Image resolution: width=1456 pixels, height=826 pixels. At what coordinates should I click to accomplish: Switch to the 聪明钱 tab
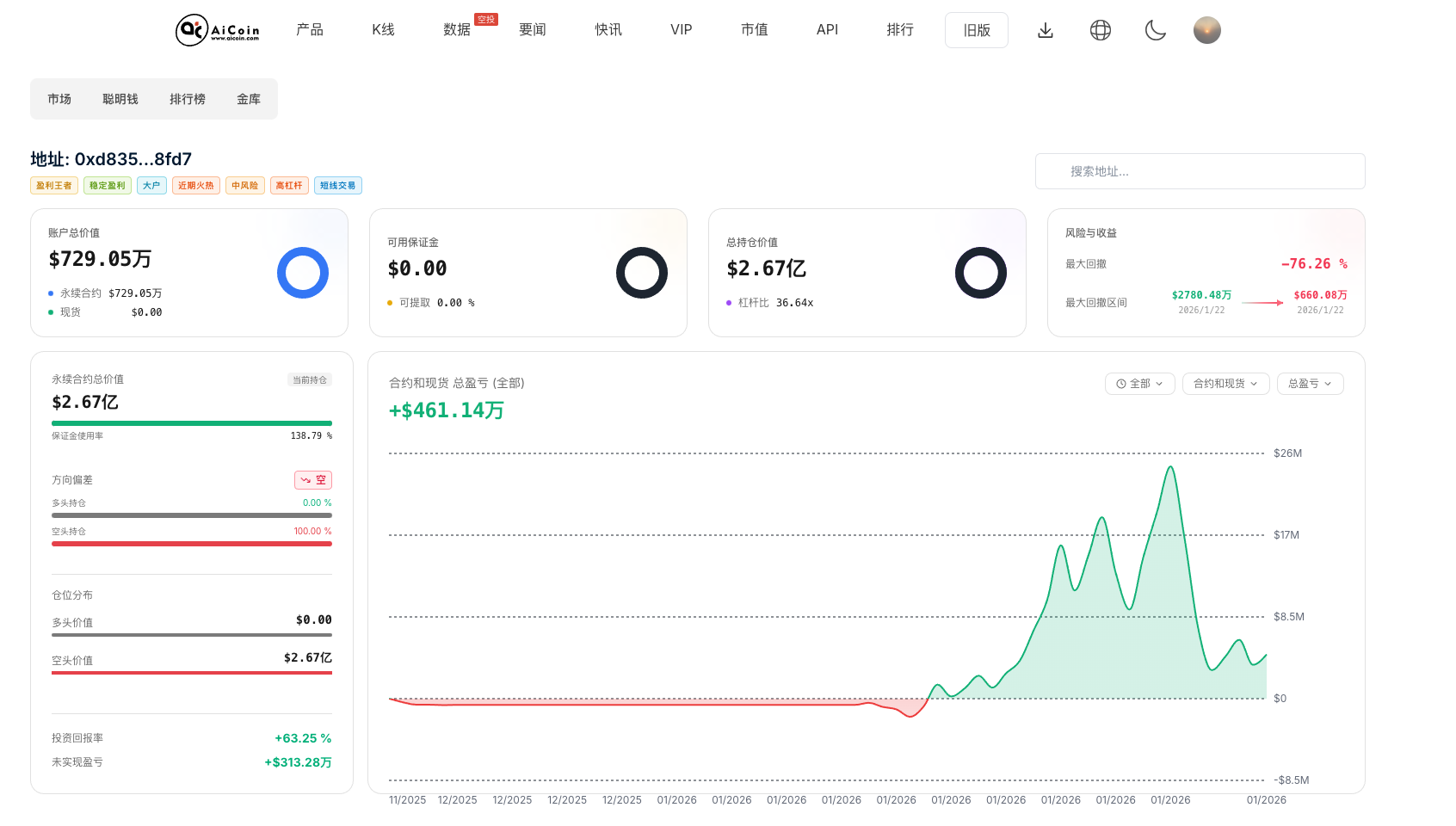point(121,99)
